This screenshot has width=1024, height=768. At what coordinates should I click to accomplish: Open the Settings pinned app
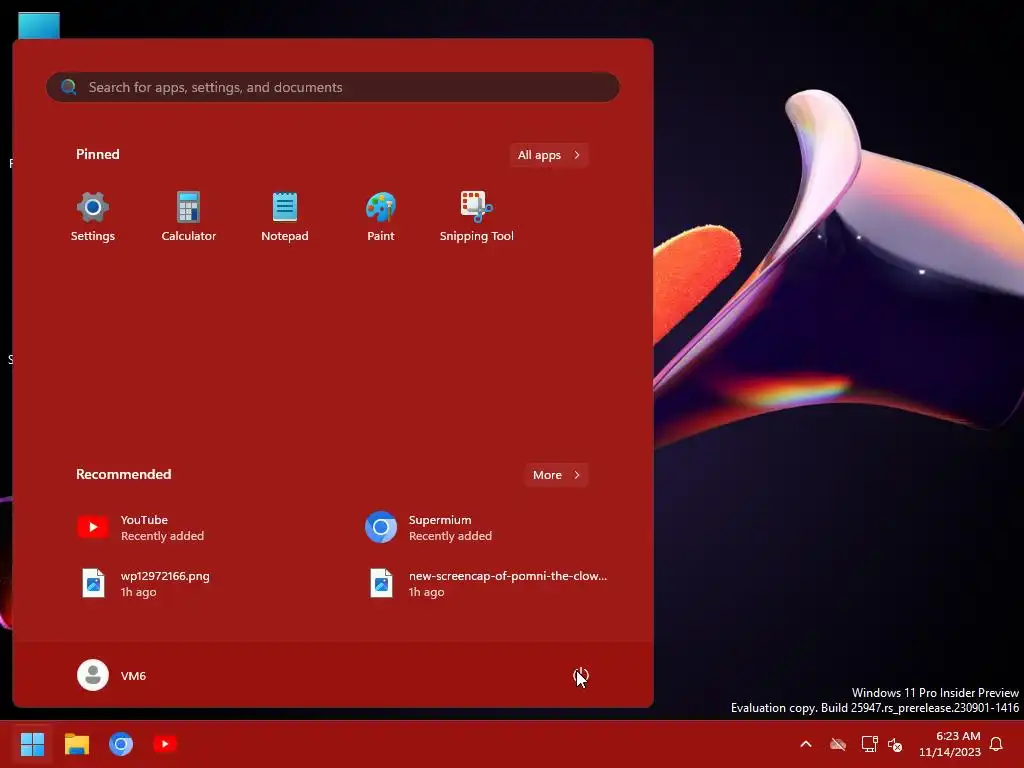point(93,217)
